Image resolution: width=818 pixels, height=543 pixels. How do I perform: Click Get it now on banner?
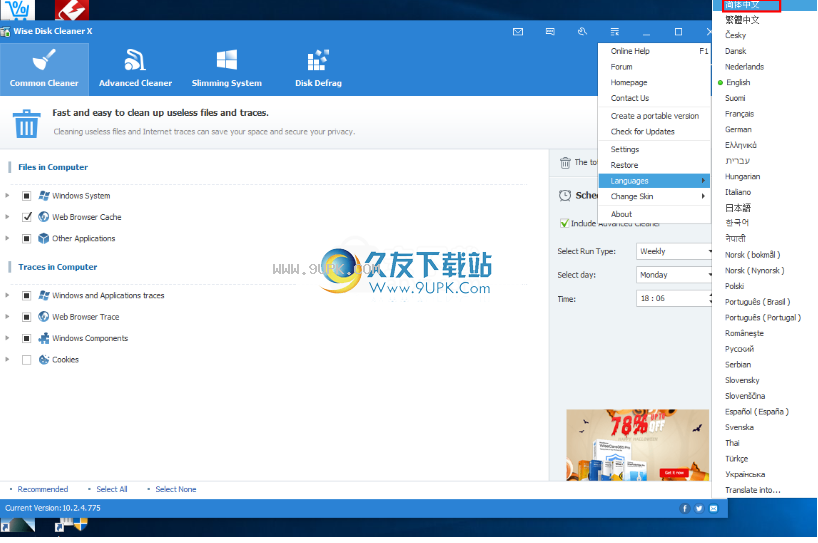coord(675,473)
